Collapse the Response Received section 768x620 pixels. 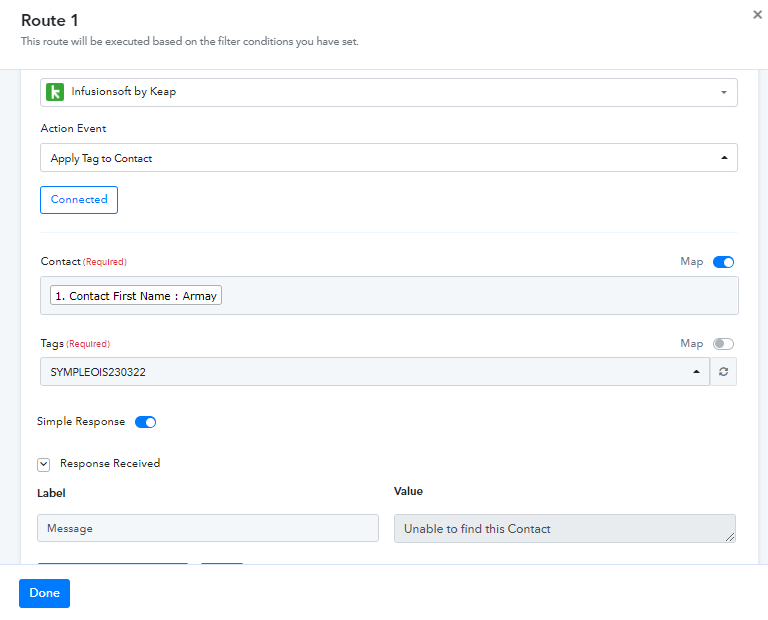44,464
